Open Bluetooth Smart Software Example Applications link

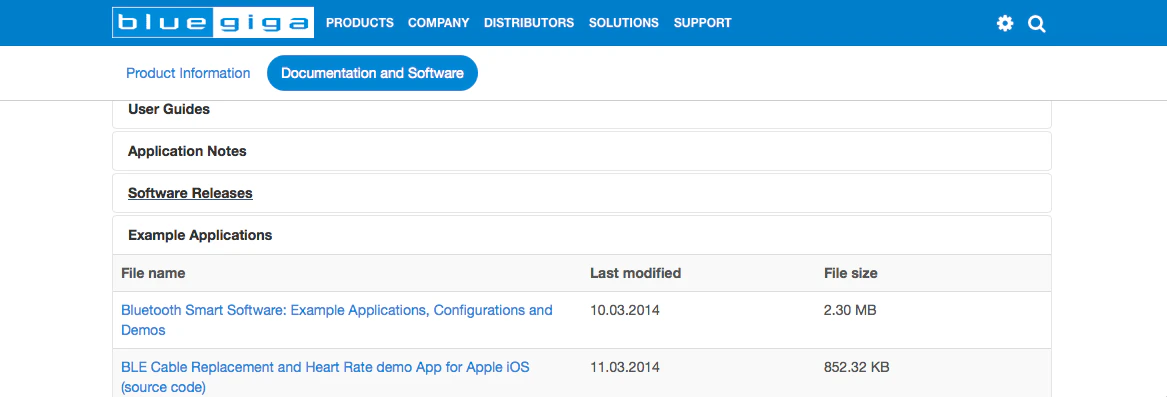[x=336, y=320]
